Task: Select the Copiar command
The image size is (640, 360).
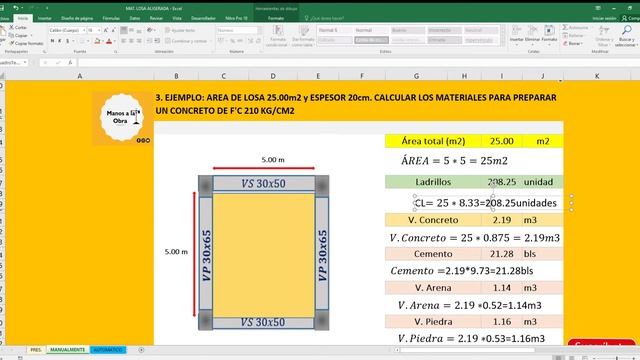Action: coord(18,36)
